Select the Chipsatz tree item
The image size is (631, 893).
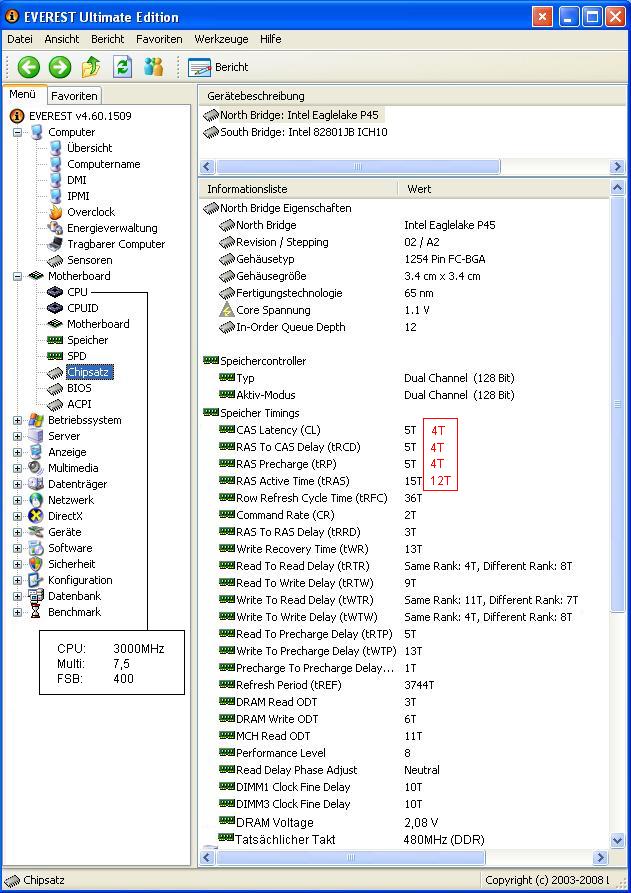click(x=91, y=372)
